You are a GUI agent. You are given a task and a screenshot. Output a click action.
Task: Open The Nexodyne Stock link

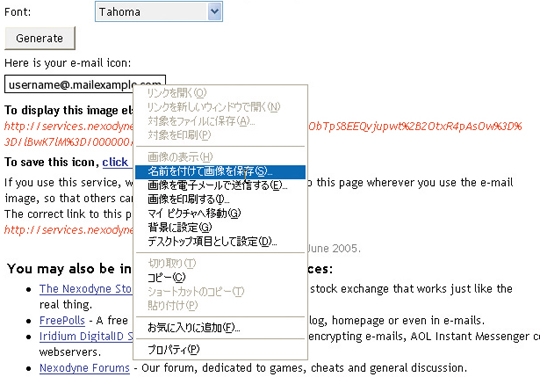point(85,289)
